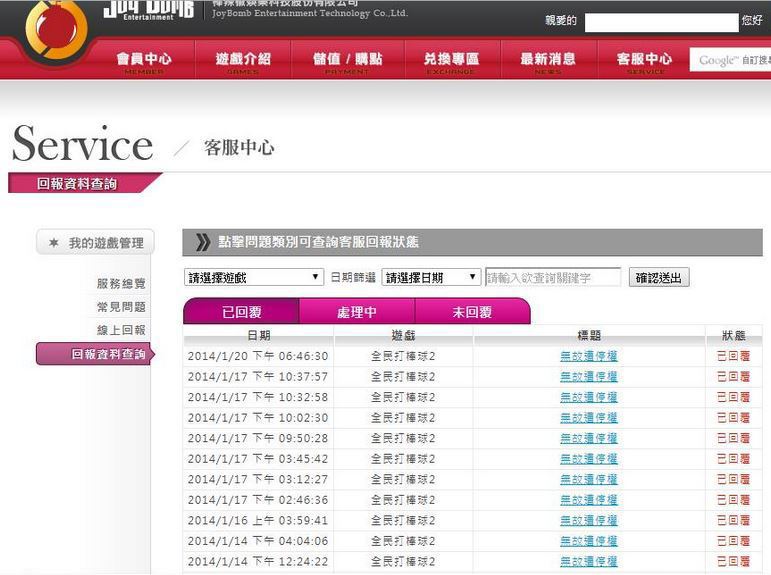Click the Google custom search box
Viewport: 771px width, 575px height.
[730, 60]
